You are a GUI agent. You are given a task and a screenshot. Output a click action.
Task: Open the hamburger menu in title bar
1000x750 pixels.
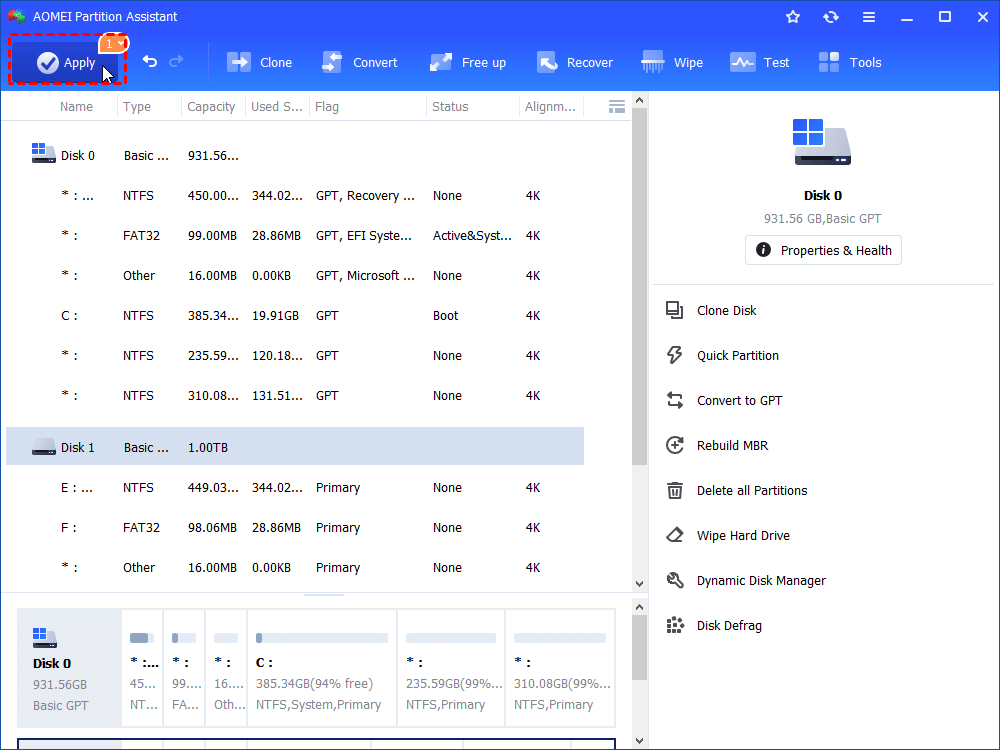869,17
